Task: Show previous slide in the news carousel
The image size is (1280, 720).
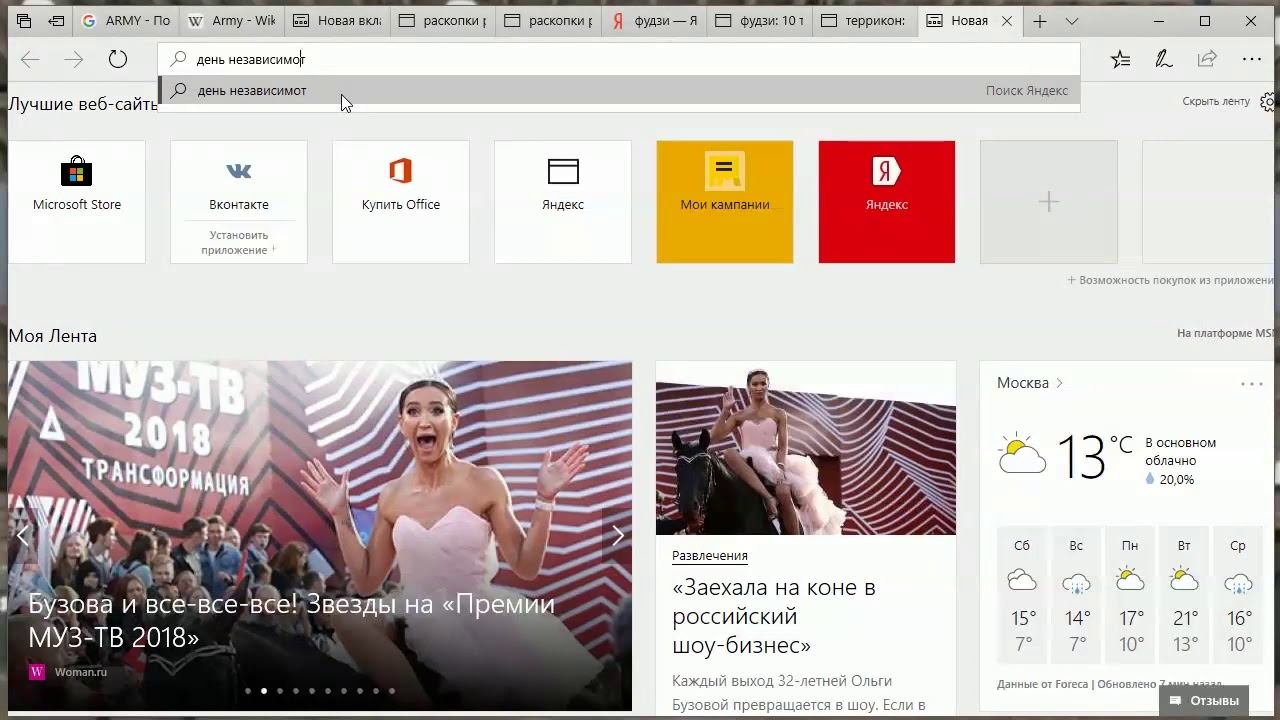Action: (x=22, y=536)
